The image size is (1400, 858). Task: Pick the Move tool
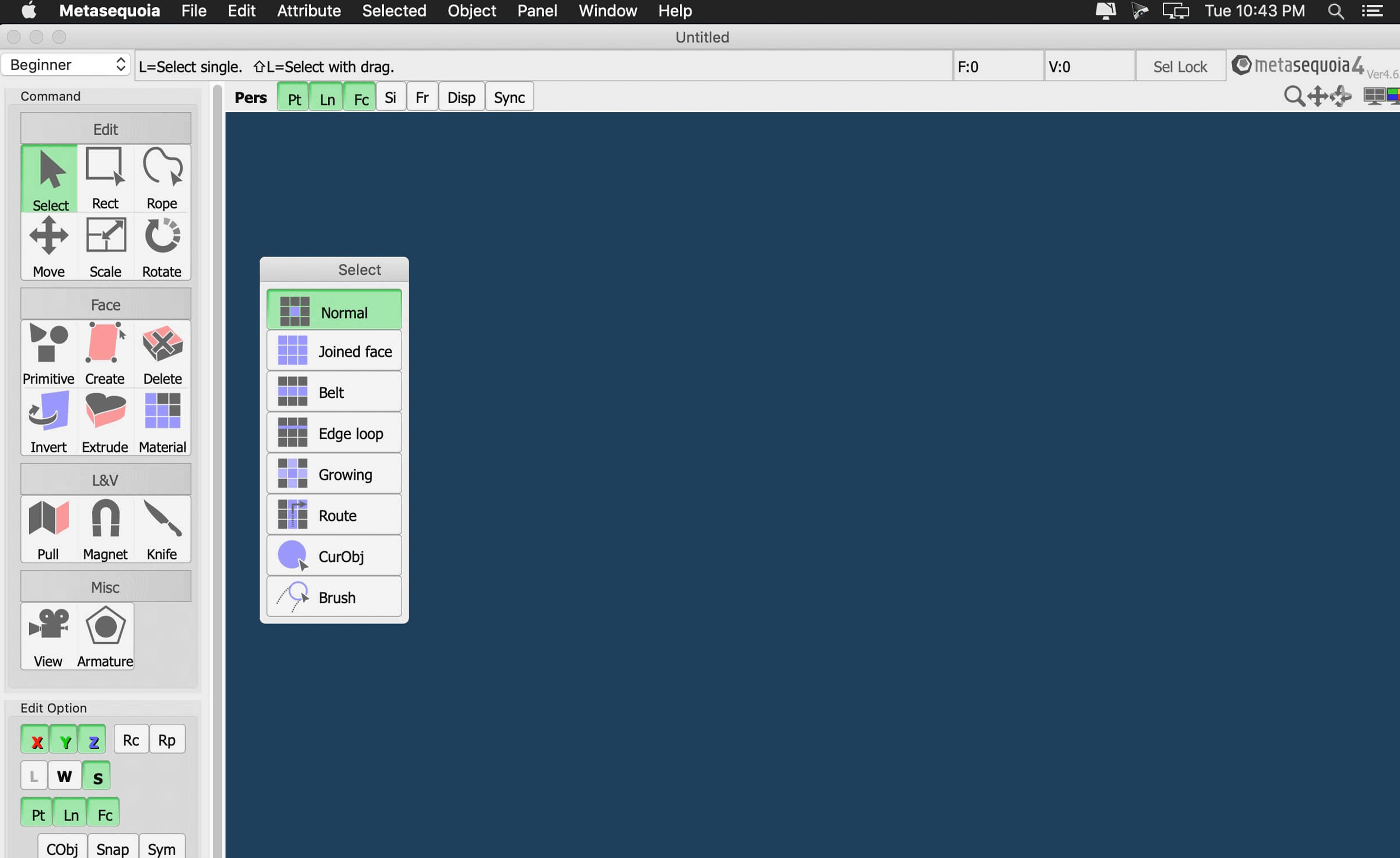[50, 247]
